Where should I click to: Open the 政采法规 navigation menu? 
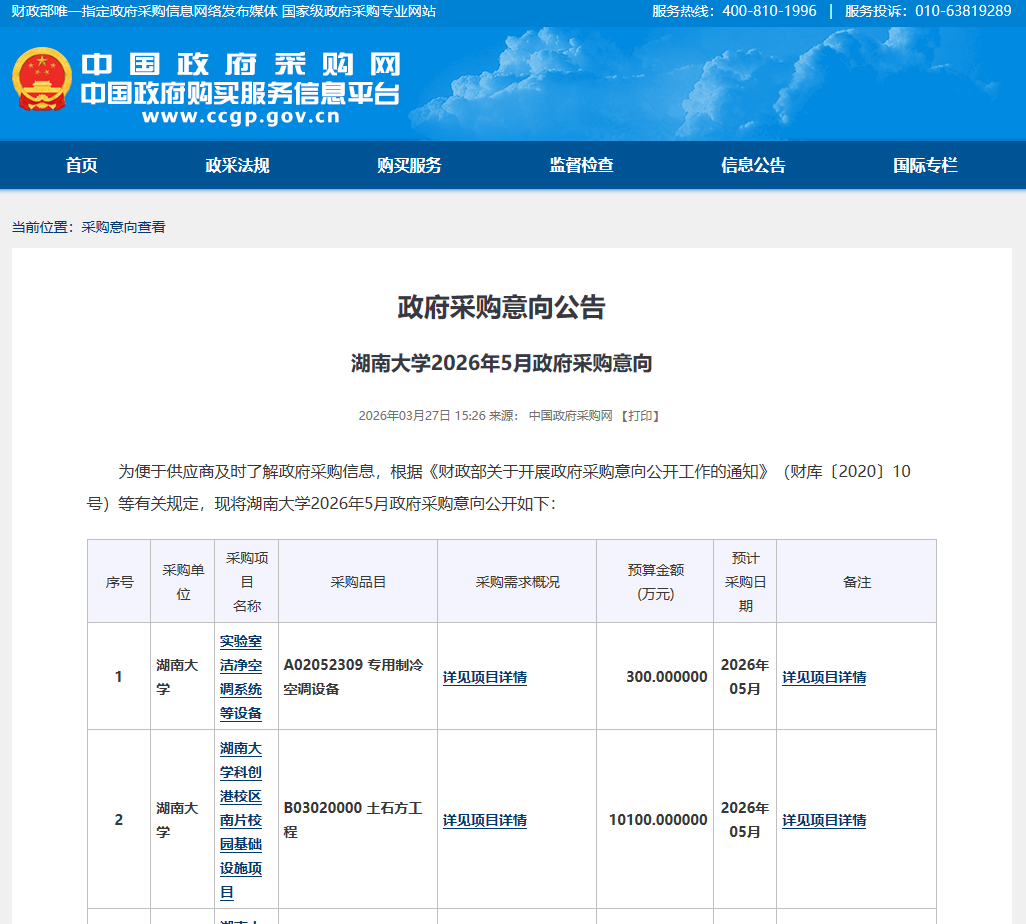click(x=238, y=165)
